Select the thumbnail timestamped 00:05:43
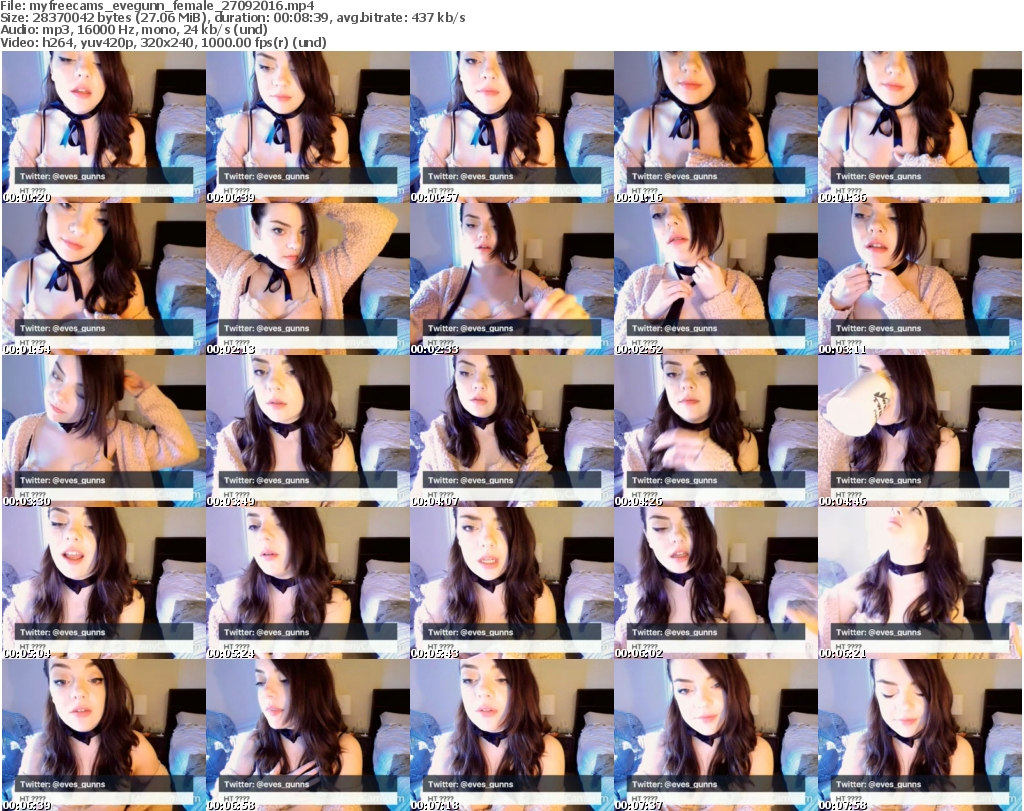The image size is (1024, 811). [x=512, y=583]
